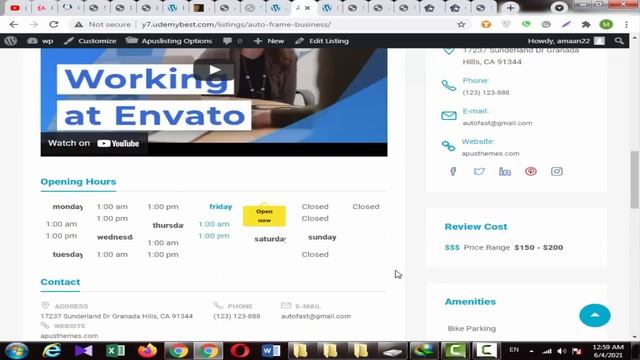Click the Opening Hours heading
The image size is (640, 360).
coord(78,182)
